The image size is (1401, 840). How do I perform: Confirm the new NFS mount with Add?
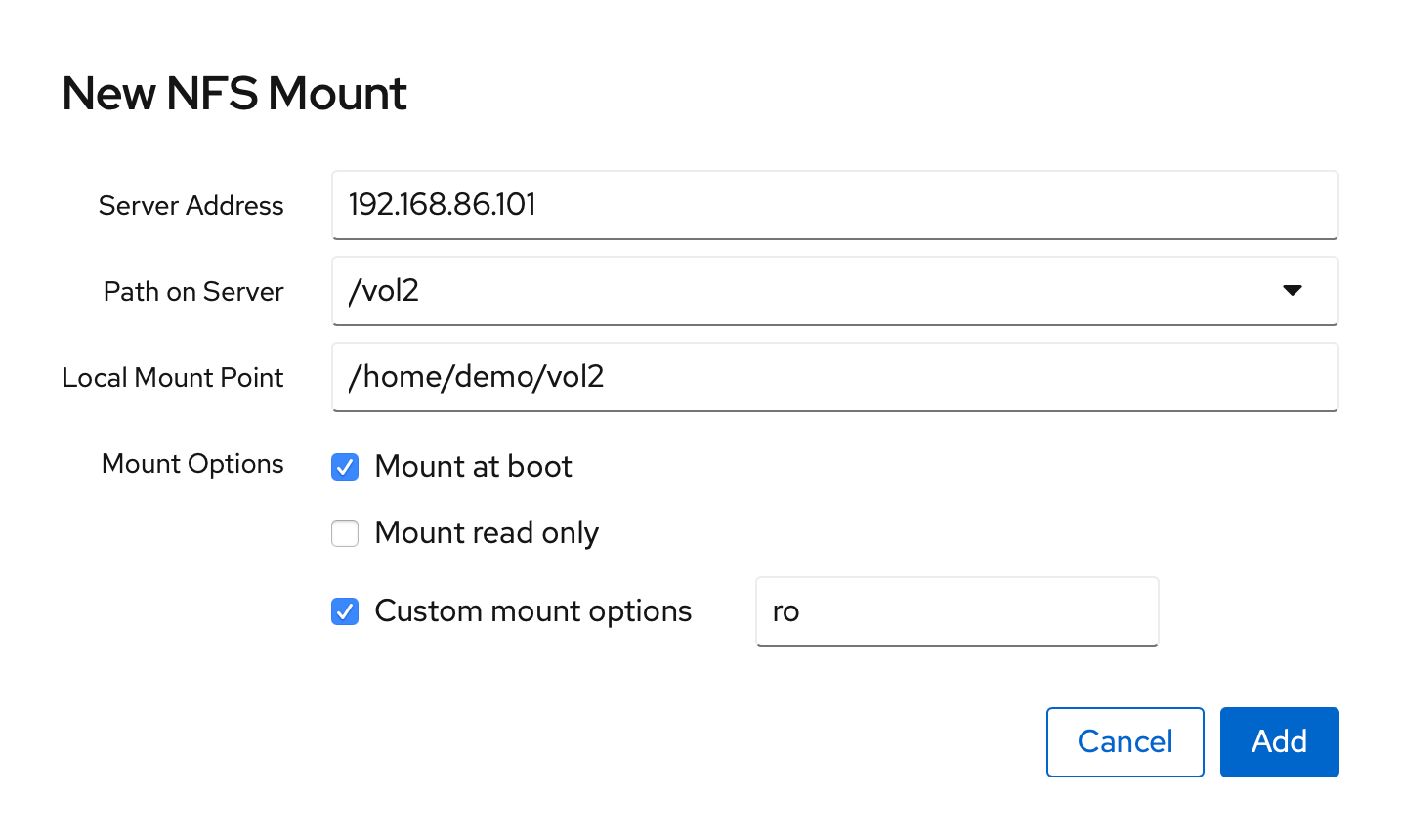[x=1279, y=741]
